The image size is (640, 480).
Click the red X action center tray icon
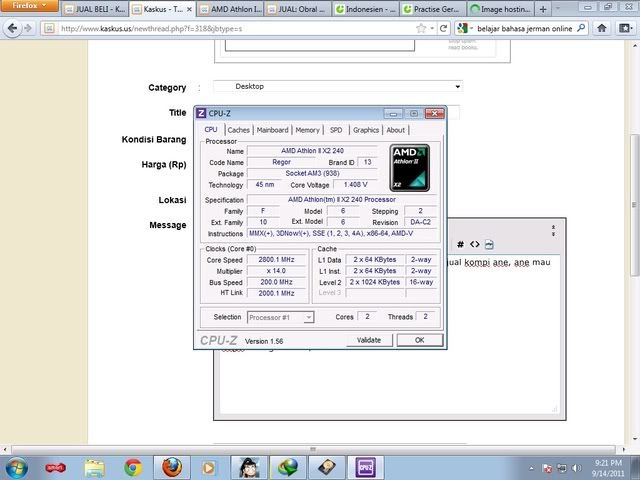(547, 468)
